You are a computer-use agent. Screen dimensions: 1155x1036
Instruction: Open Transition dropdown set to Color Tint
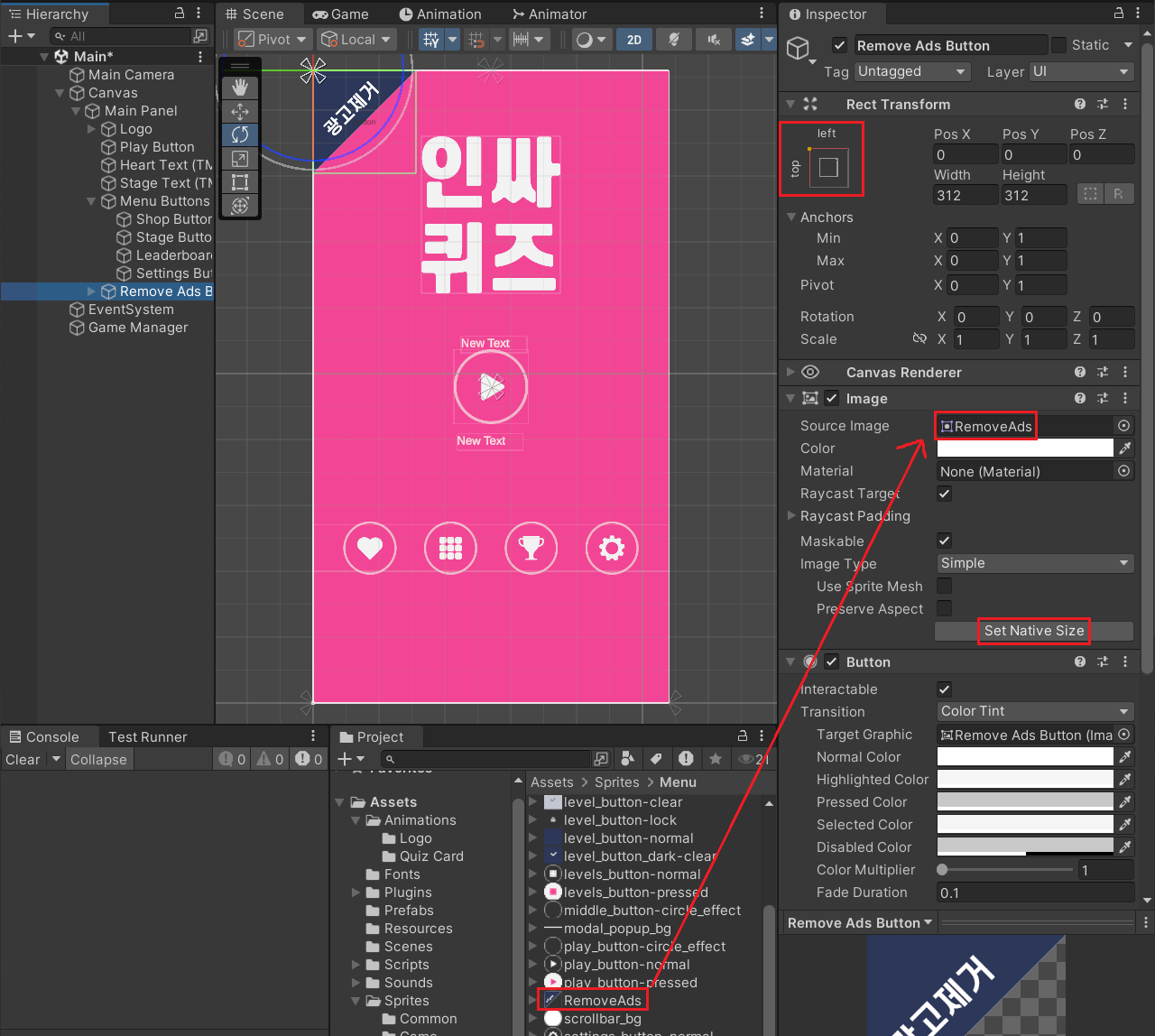pos(1034,711)
